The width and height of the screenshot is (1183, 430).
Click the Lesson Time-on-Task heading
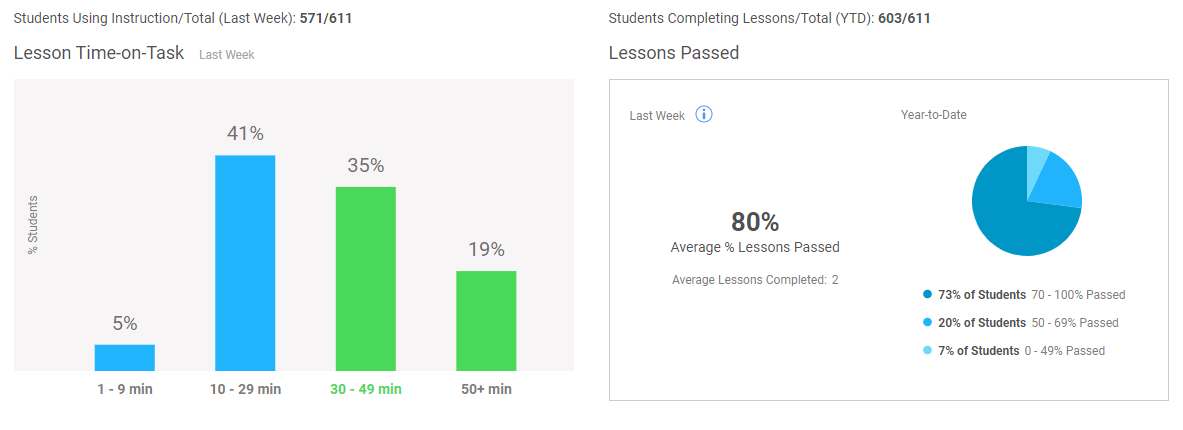click(x=99, y=53)
